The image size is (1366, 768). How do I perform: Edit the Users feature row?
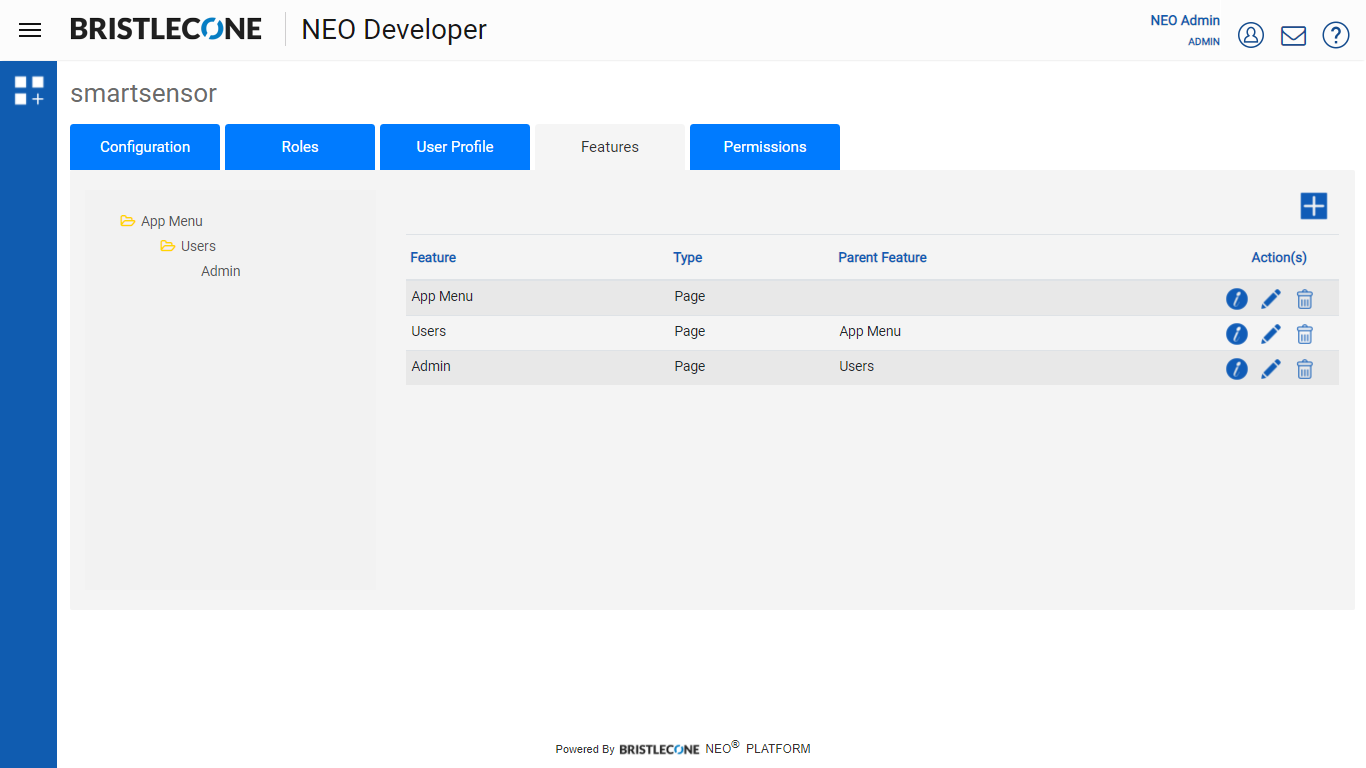(x=1271, y=334)
